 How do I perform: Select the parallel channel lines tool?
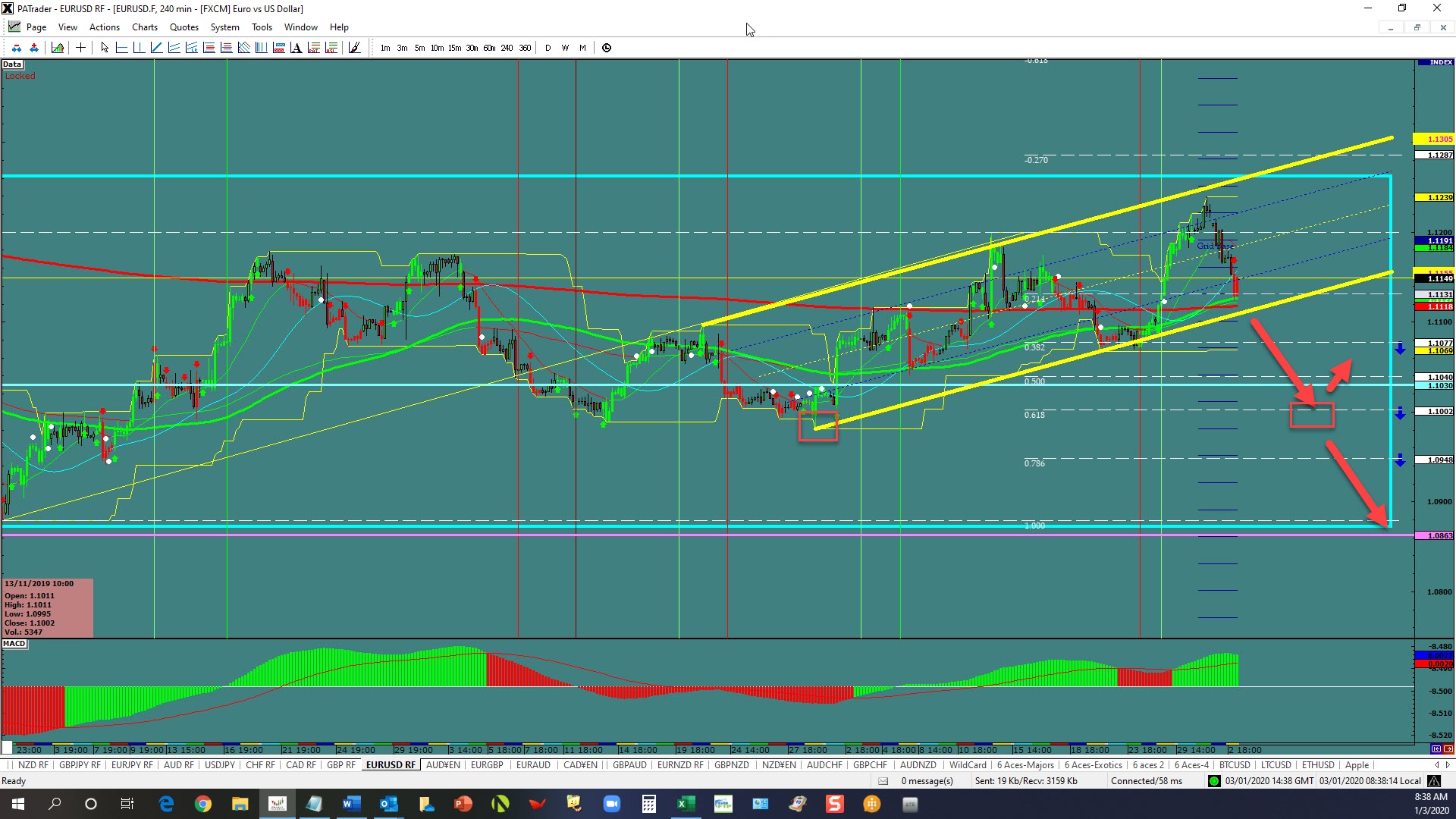[174, 48]
